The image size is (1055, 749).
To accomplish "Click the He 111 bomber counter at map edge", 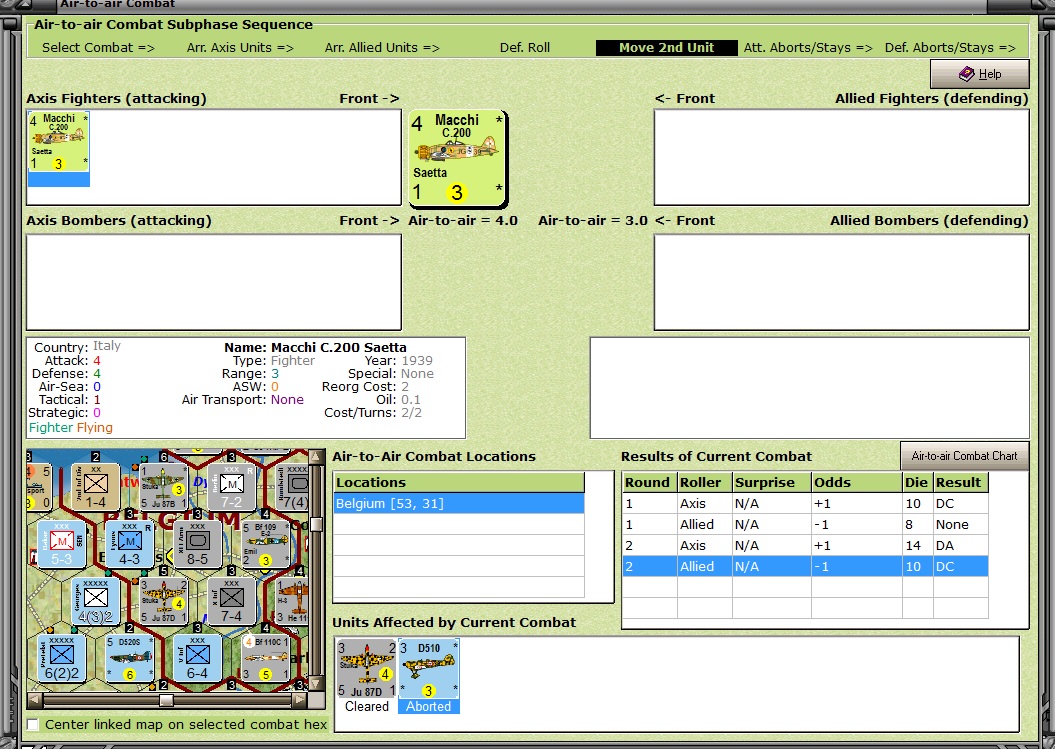I will tap(292, 601).
